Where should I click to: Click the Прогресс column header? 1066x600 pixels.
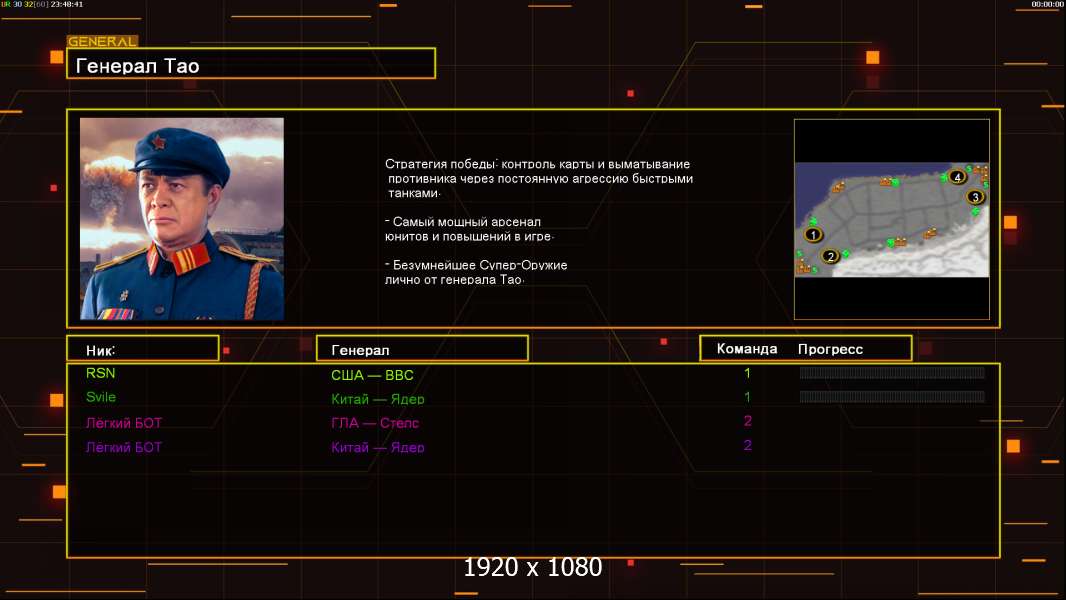[830, 349]
